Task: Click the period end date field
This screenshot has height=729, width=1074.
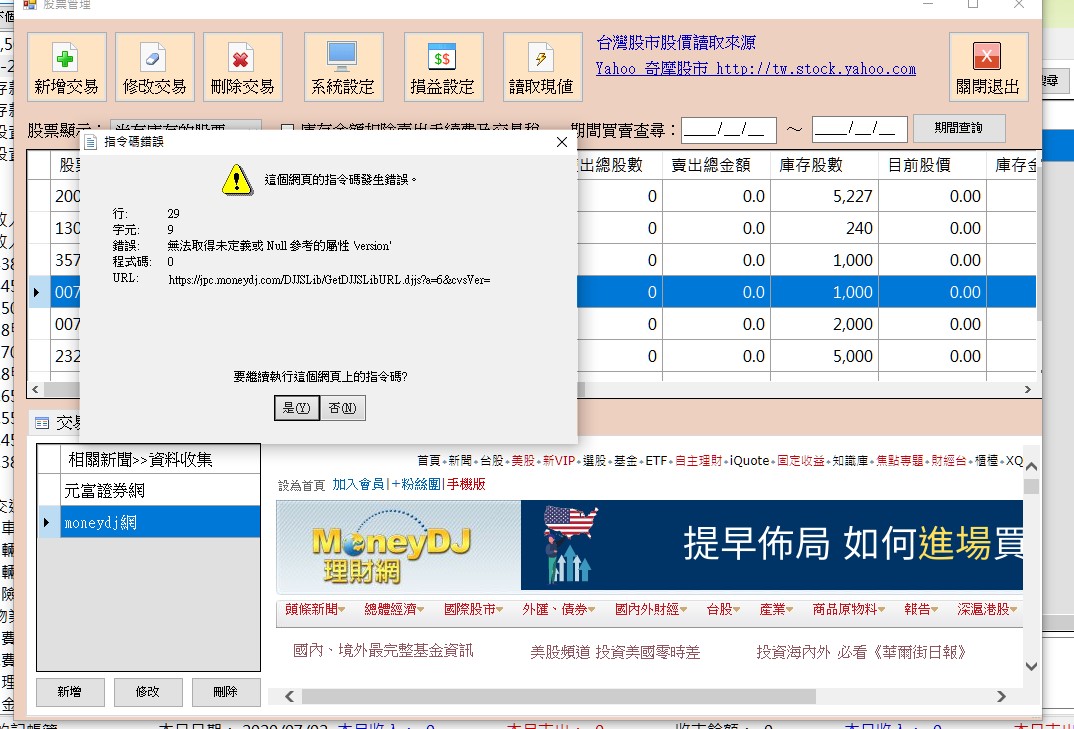Action: tap(860, 129)
